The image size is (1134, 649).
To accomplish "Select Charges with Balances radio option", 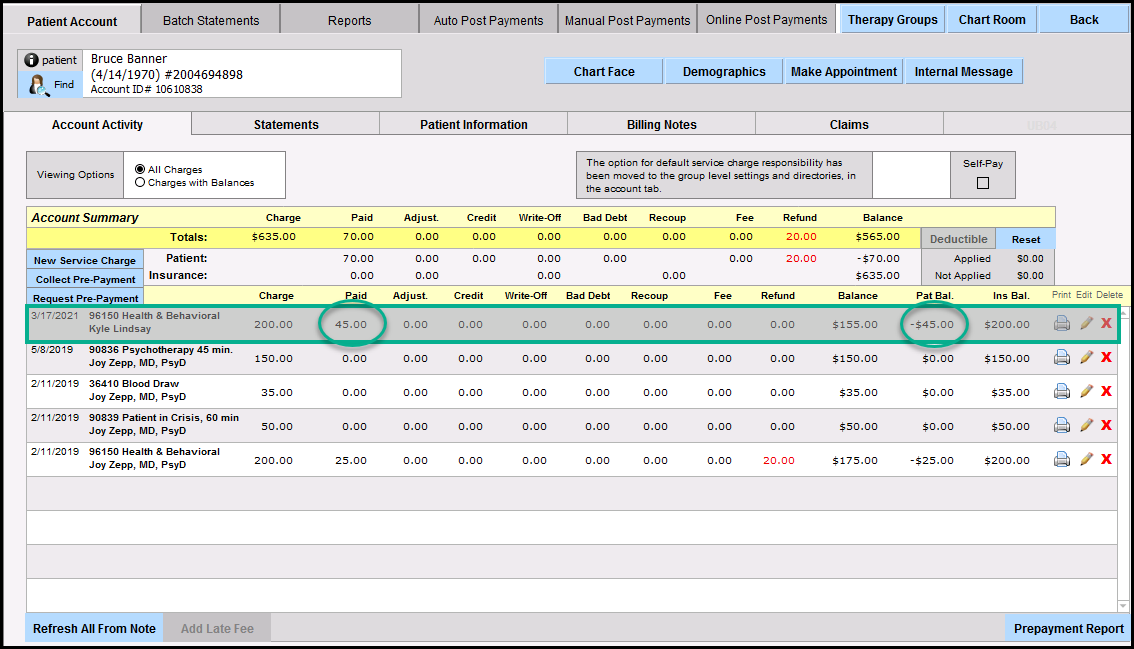I will pos(140,183).
